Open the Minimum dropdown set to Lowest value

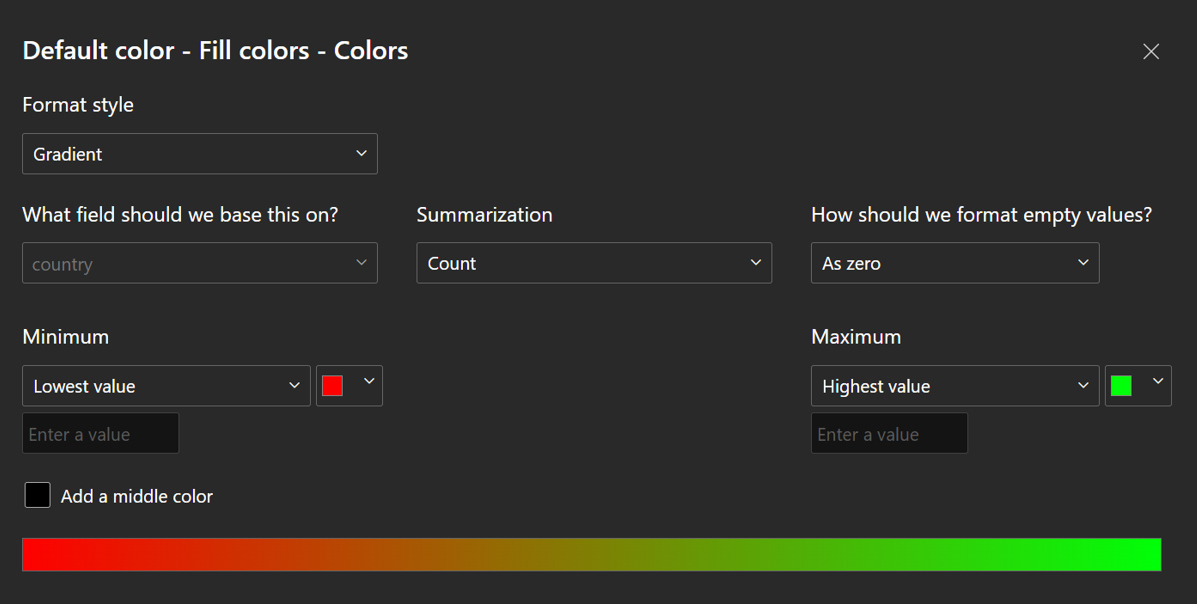click(166, 385)
